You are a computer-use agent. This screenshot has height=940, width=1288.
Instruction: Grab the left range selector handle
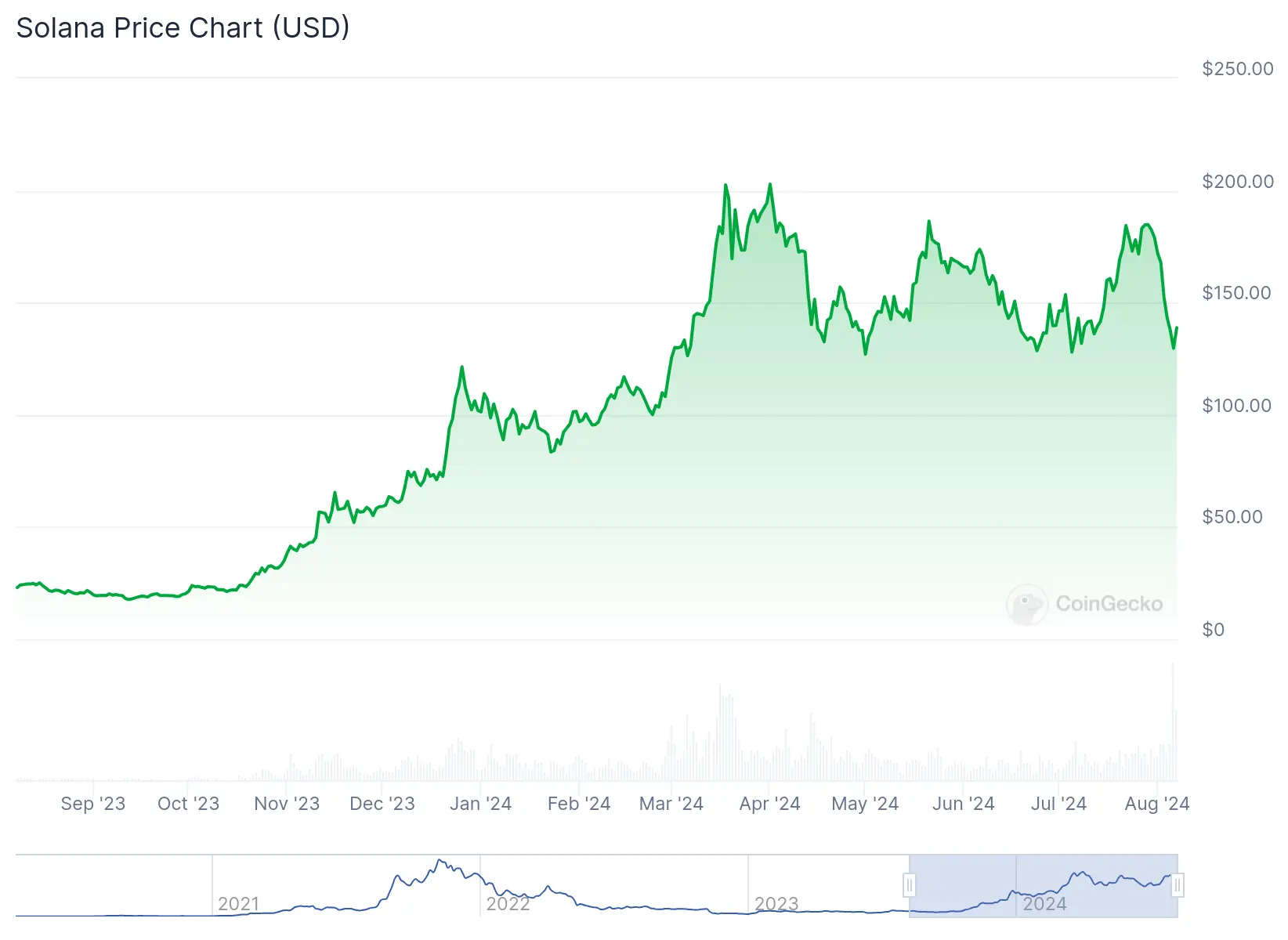tap(910, 886)
